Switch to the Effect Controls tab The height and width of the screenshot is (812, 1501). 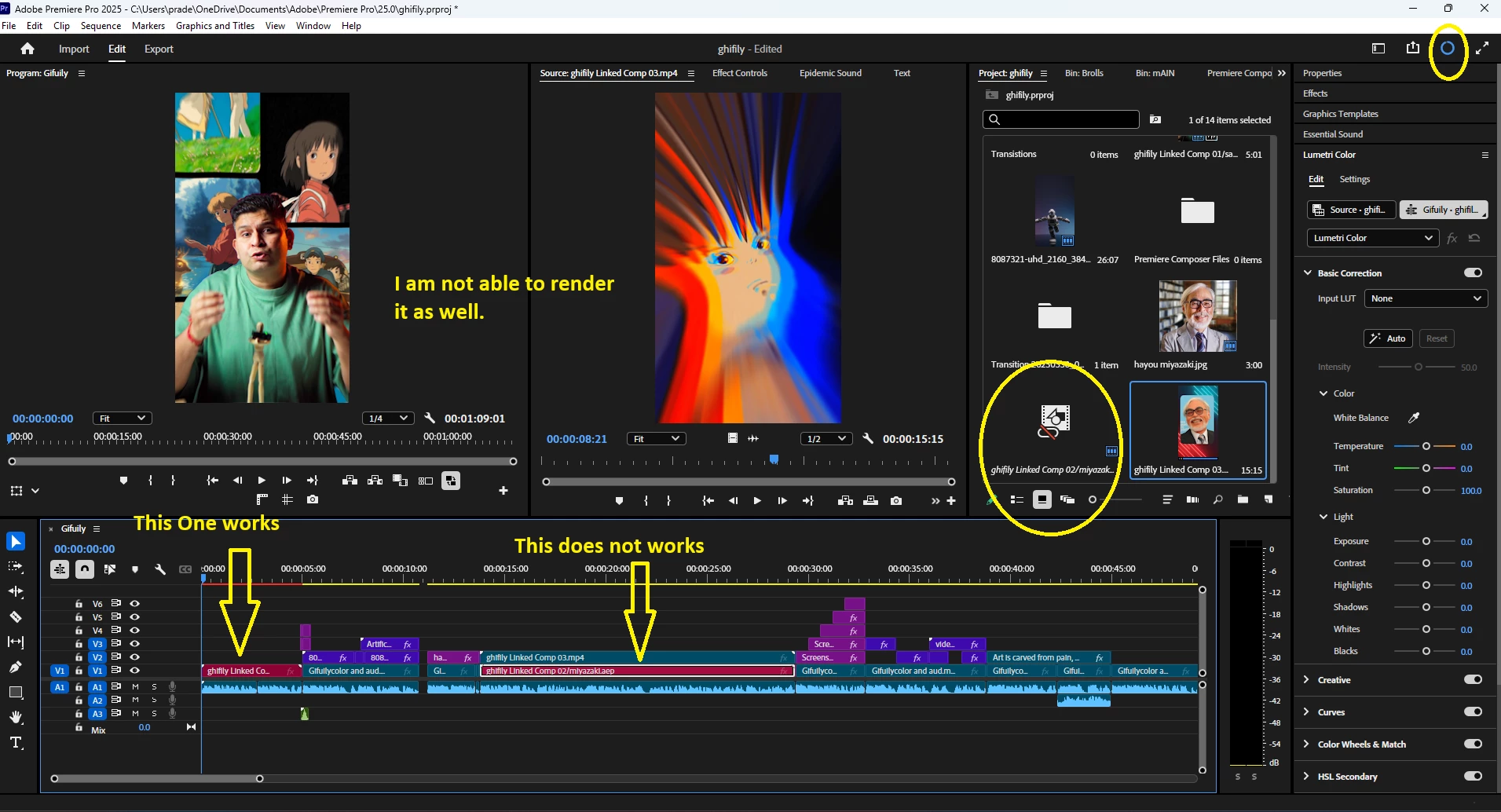[740, 73]
